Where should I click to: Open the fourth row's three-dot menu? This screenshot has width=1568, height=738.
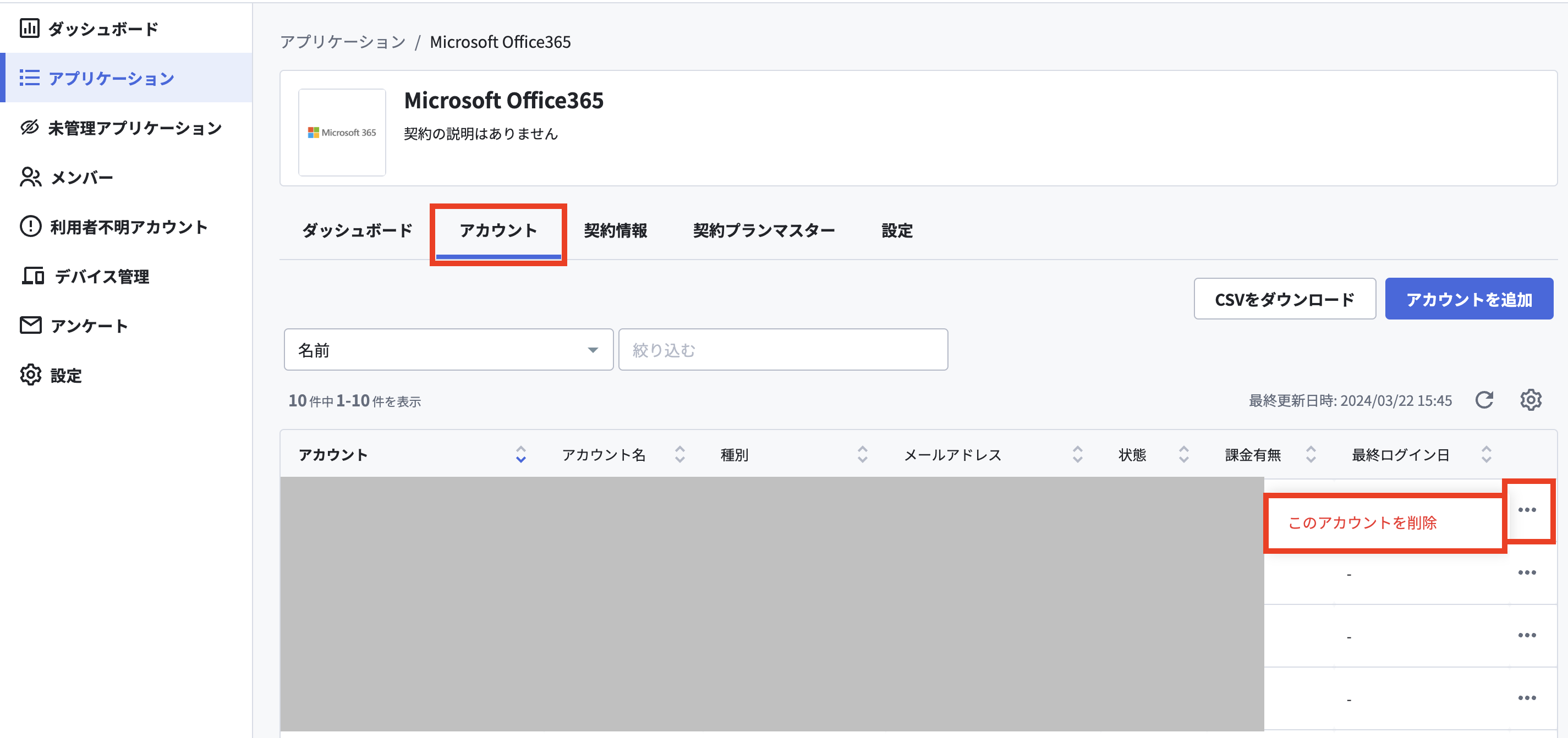pyautogui.click(x=1527, y=698)
